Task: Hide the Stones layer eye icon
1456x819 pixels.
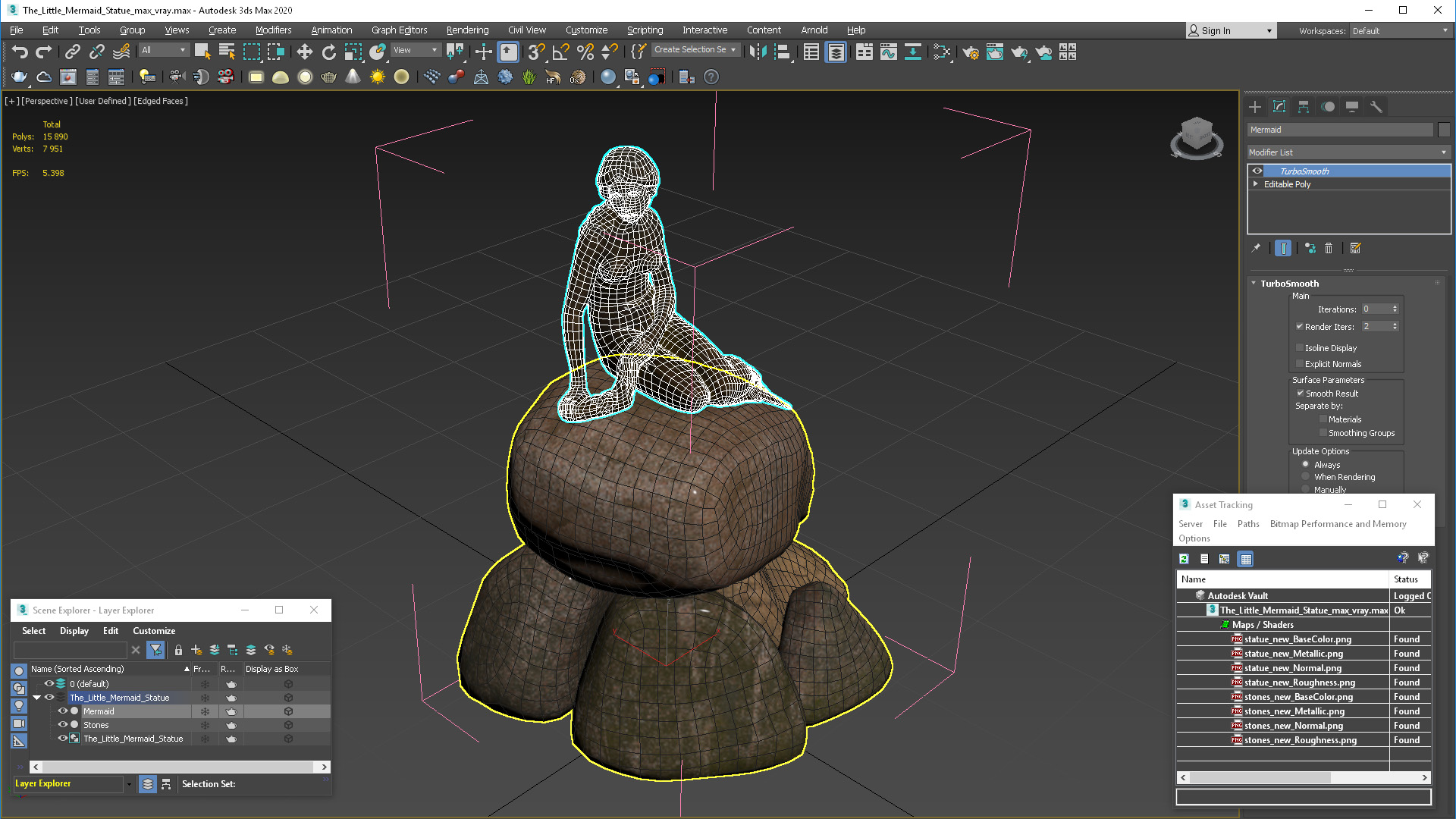Action: [x=63, y=725]
